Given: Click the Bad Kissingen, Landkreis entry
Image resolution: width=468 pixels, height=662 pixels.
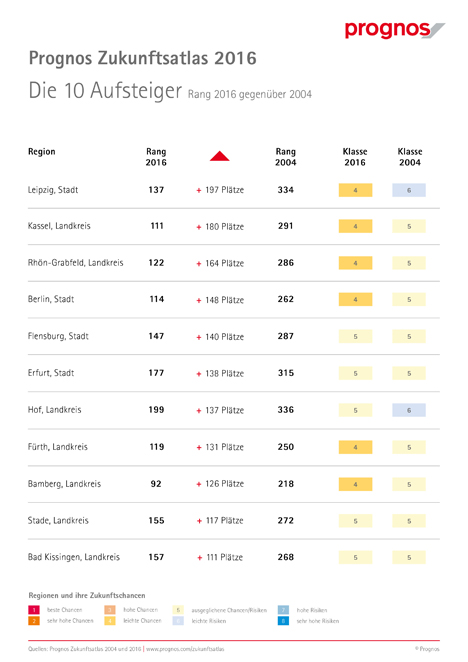Looking at the screenshot, I should pyautogui.click(x=74, y=557).
